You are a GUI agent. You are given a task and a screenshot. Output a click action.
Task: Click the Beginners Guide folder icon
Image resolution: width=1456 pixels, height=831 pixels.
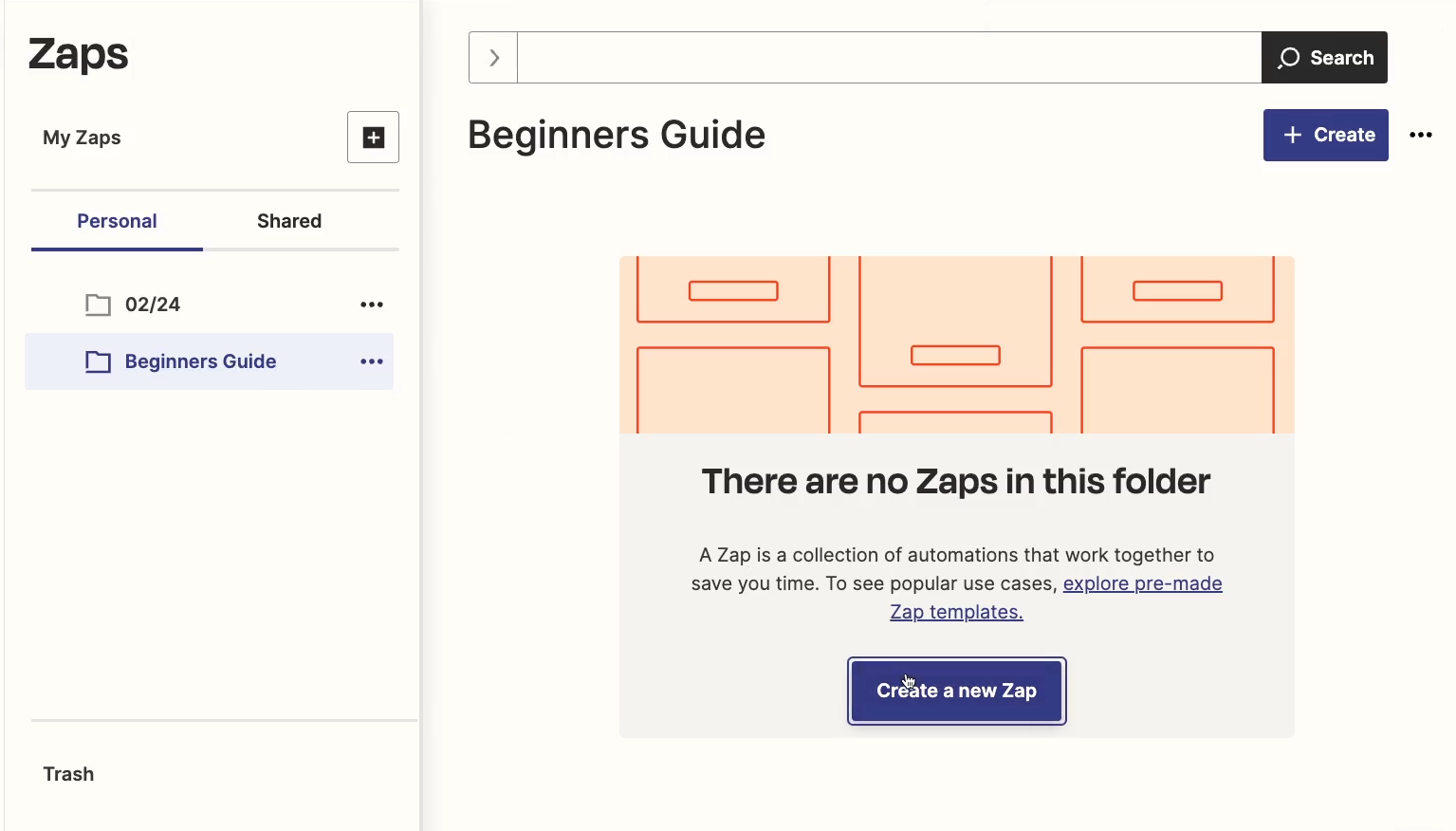(98, 361)
